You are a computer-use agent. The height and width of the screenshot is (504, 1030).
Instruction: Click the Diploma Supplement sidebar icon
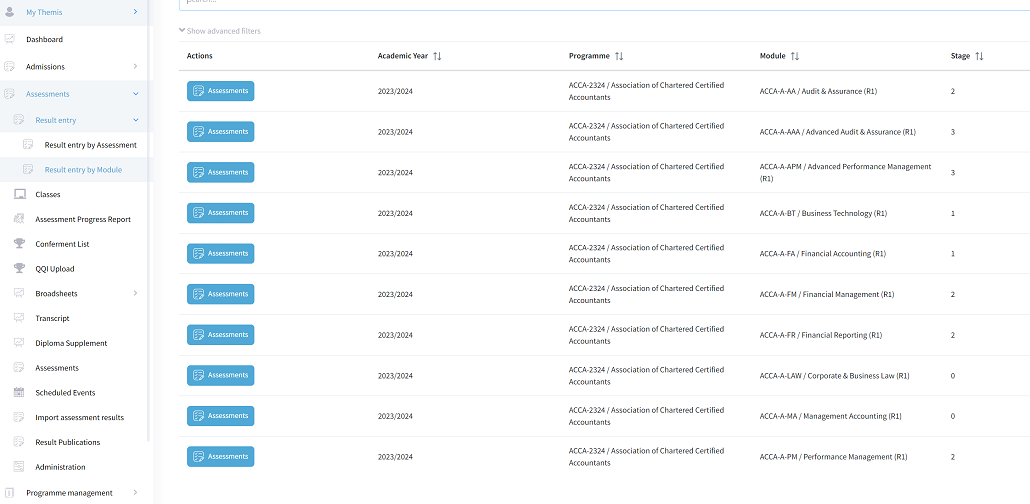point(19,343)
